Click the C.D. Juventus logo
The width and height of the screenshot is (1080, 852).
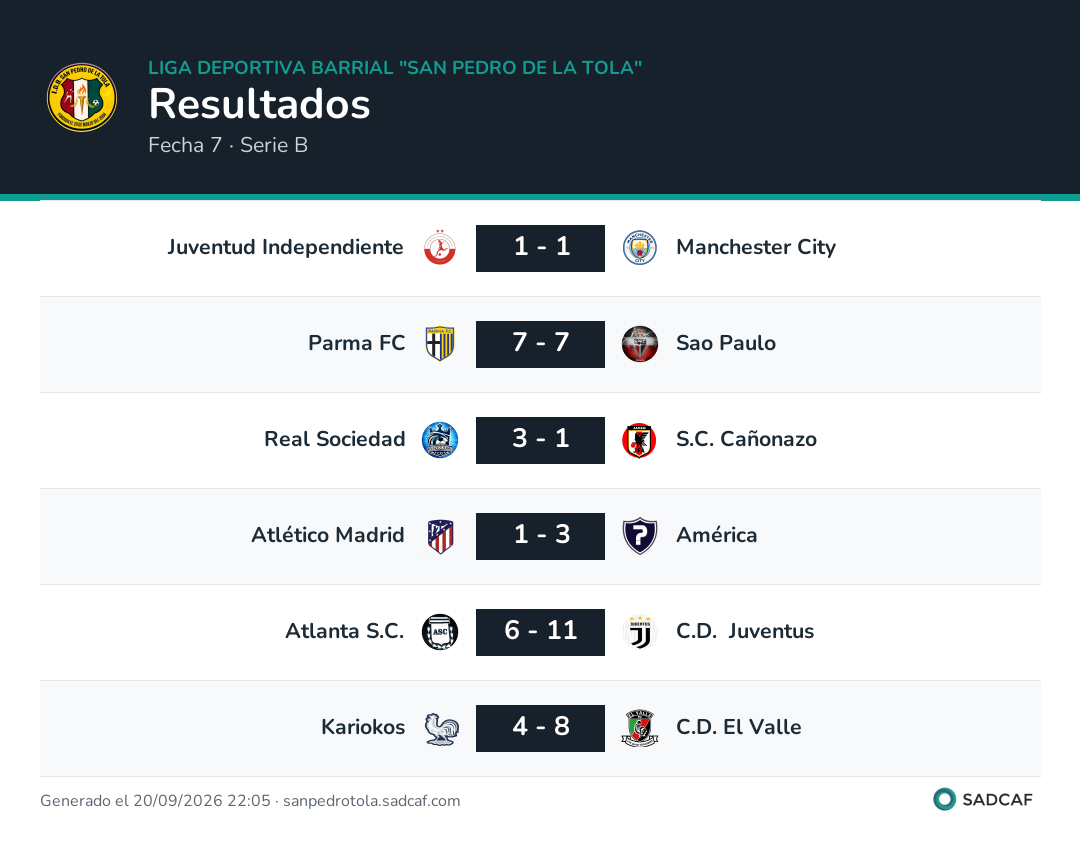click(640, 632)
